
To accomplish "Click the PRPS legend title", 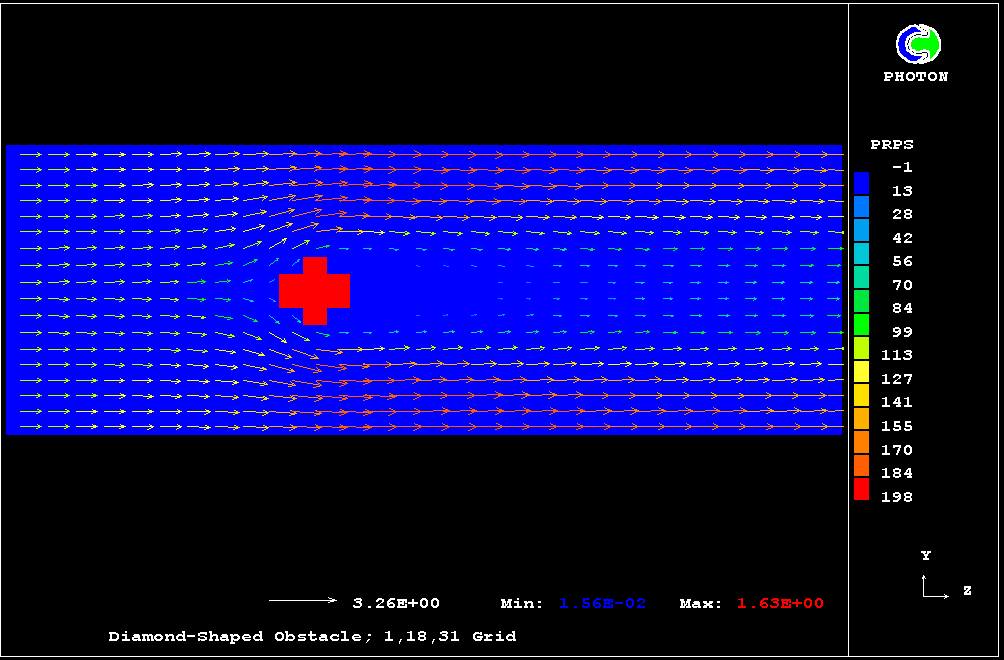I will click(892, 144).
